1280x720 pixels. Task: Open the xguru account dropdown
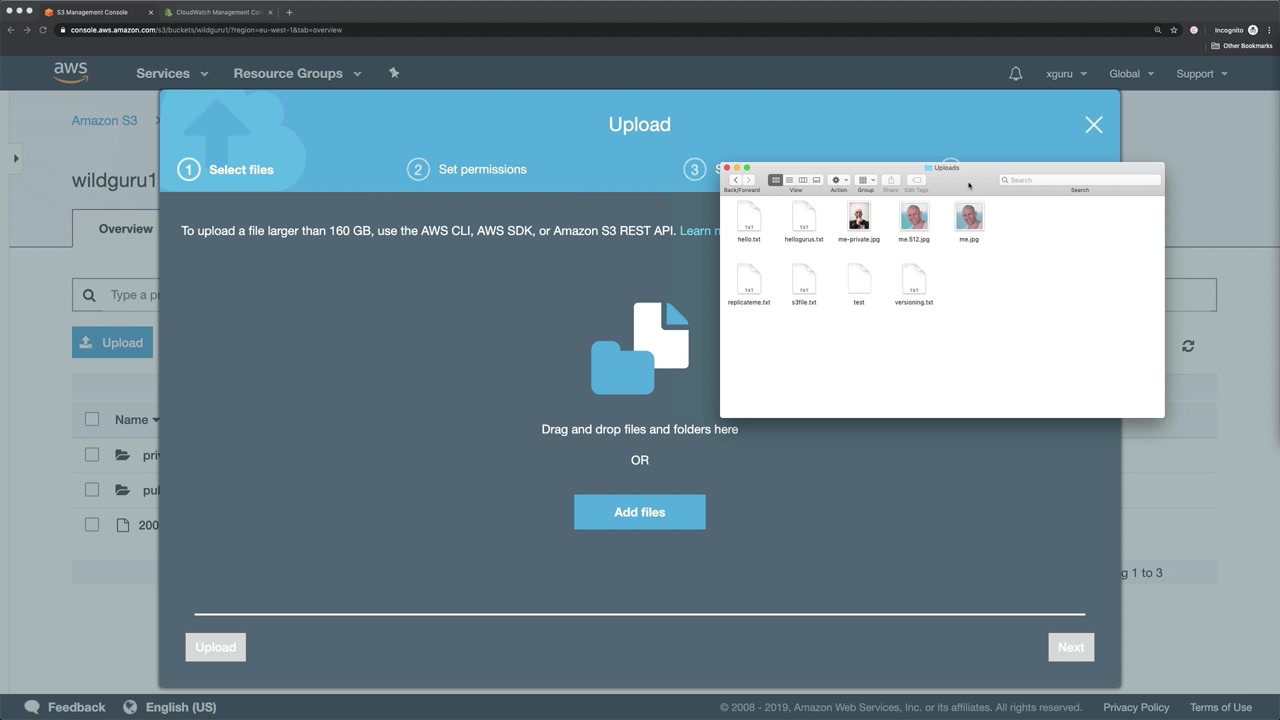pyautogui.click(x=1066, y=73)
